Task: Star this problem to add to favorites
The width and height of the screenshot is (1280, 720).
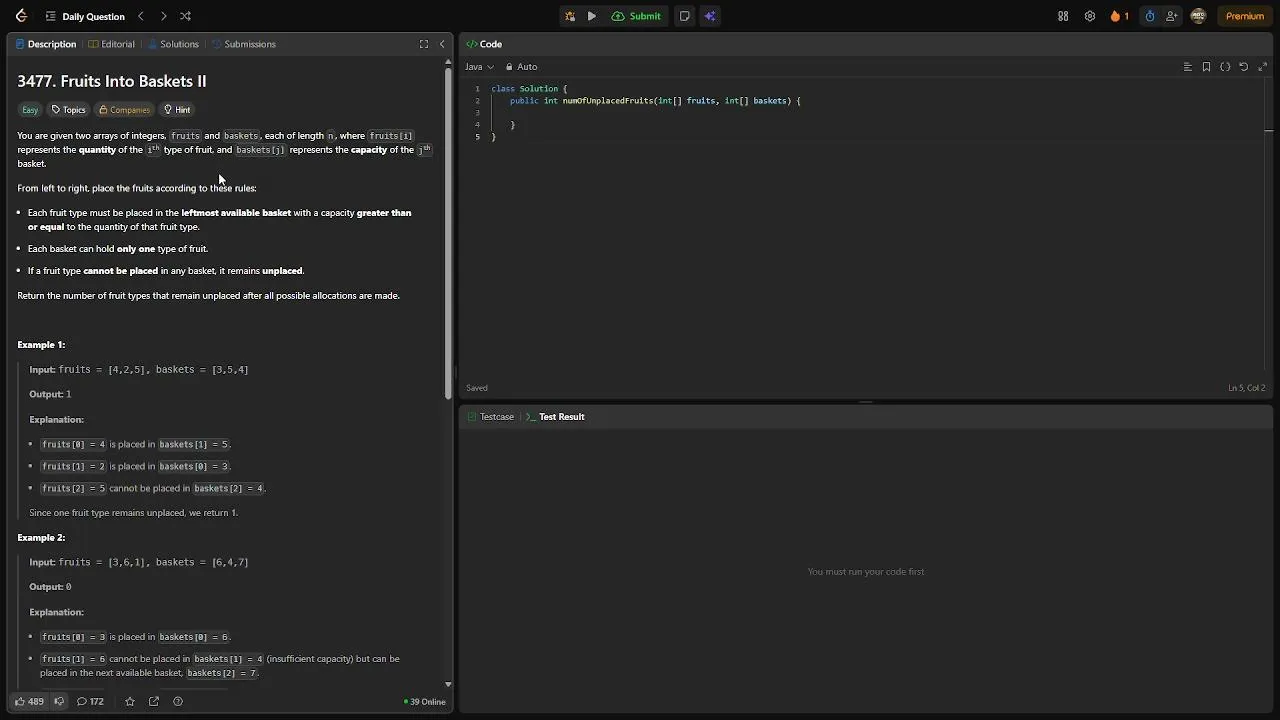Action: (x=129, y=701)
